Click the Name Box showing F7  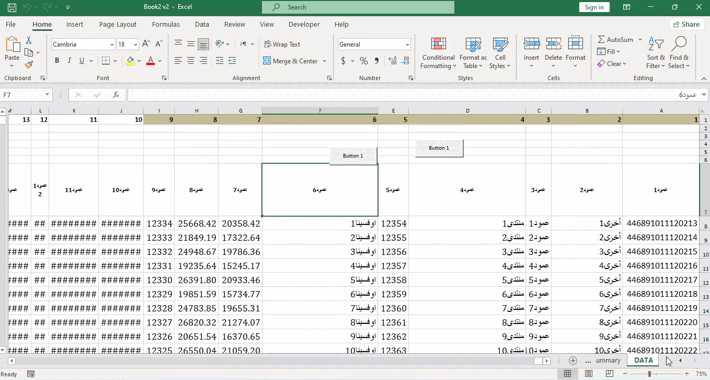26,95
